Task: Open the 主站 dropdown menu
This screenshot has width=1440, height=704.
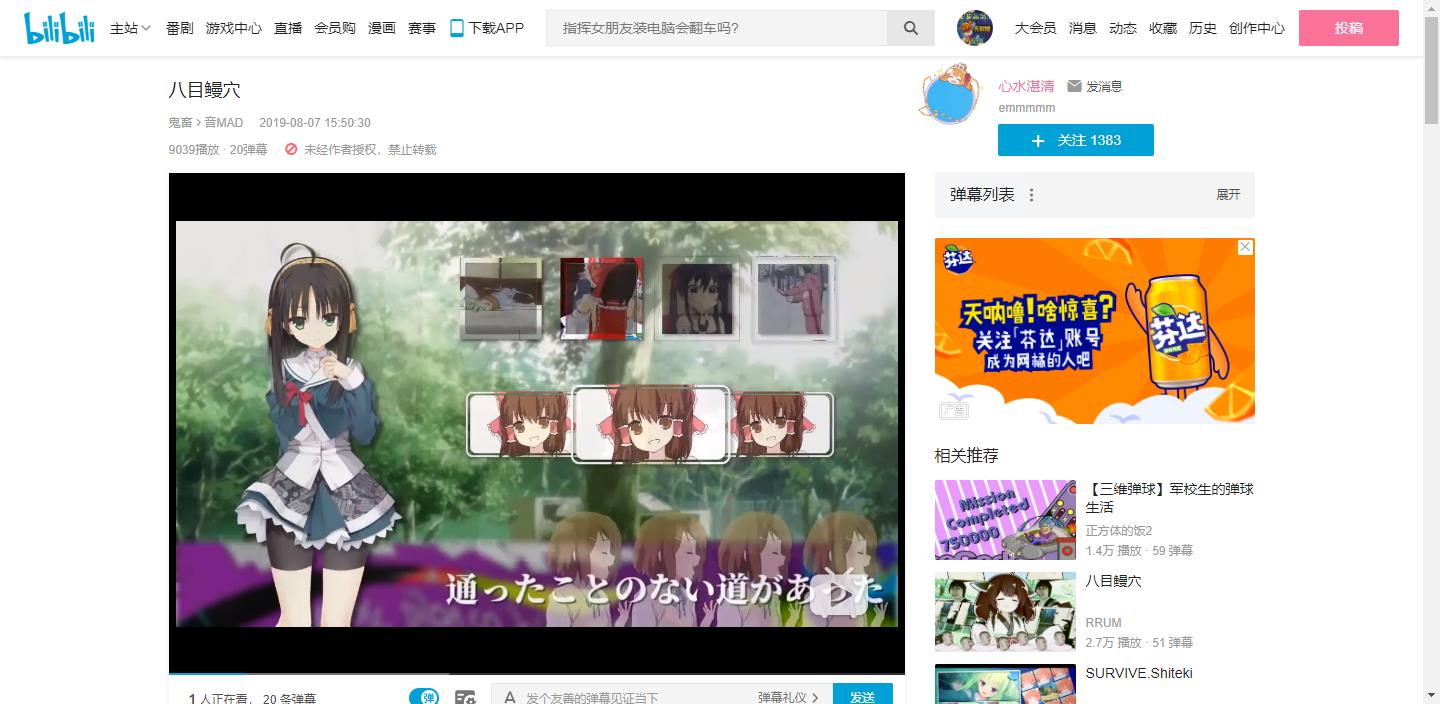Action: click(130, 28)
